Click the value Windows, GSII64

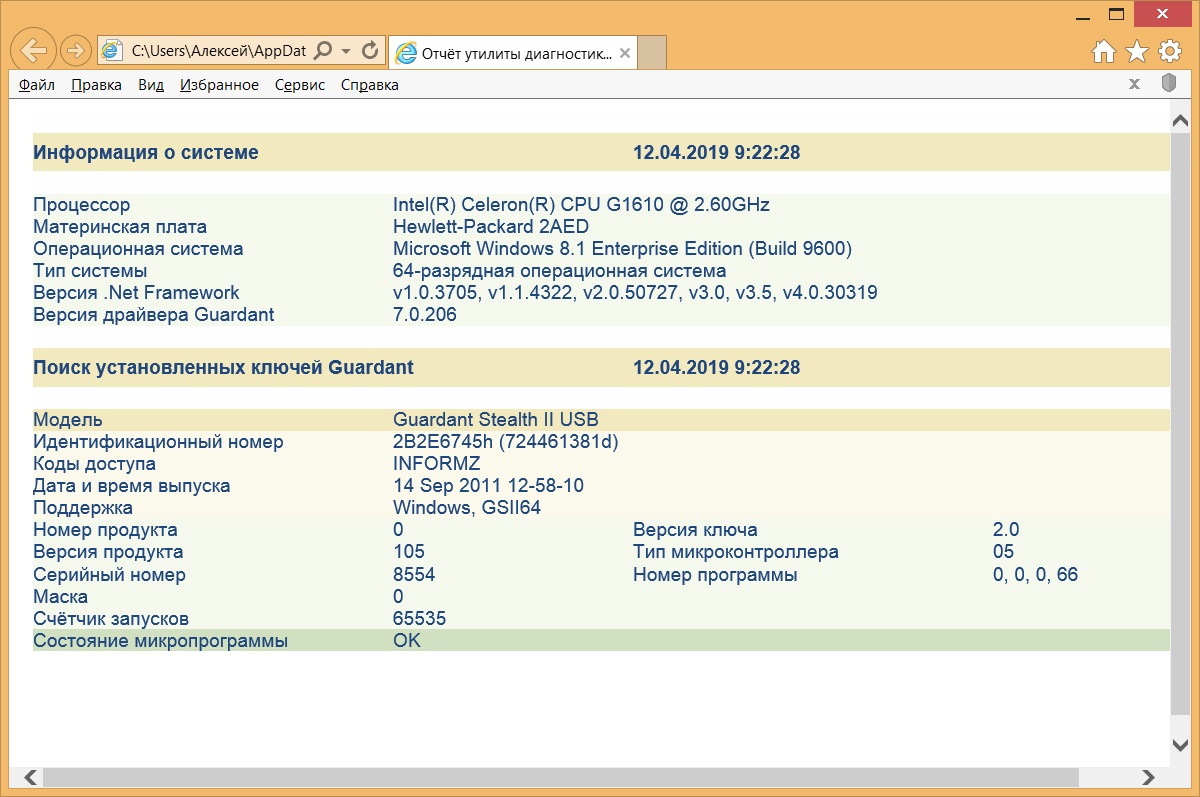tap(467, 508)
